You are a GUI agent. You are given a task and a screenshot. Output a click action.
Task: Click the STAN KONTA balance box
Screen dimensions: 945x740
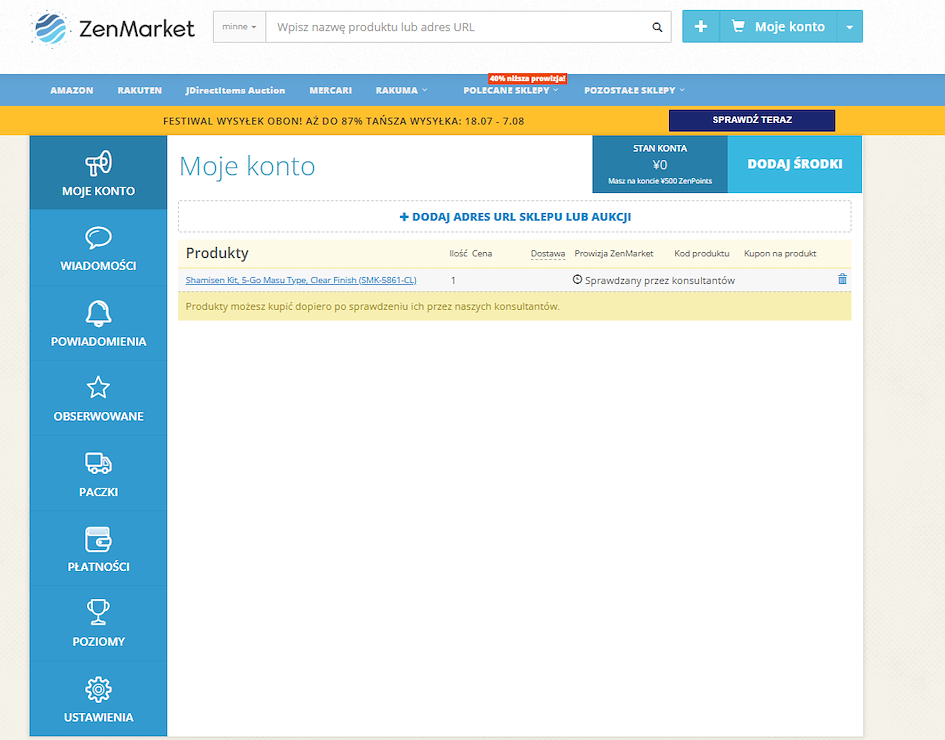click(660, 164)
